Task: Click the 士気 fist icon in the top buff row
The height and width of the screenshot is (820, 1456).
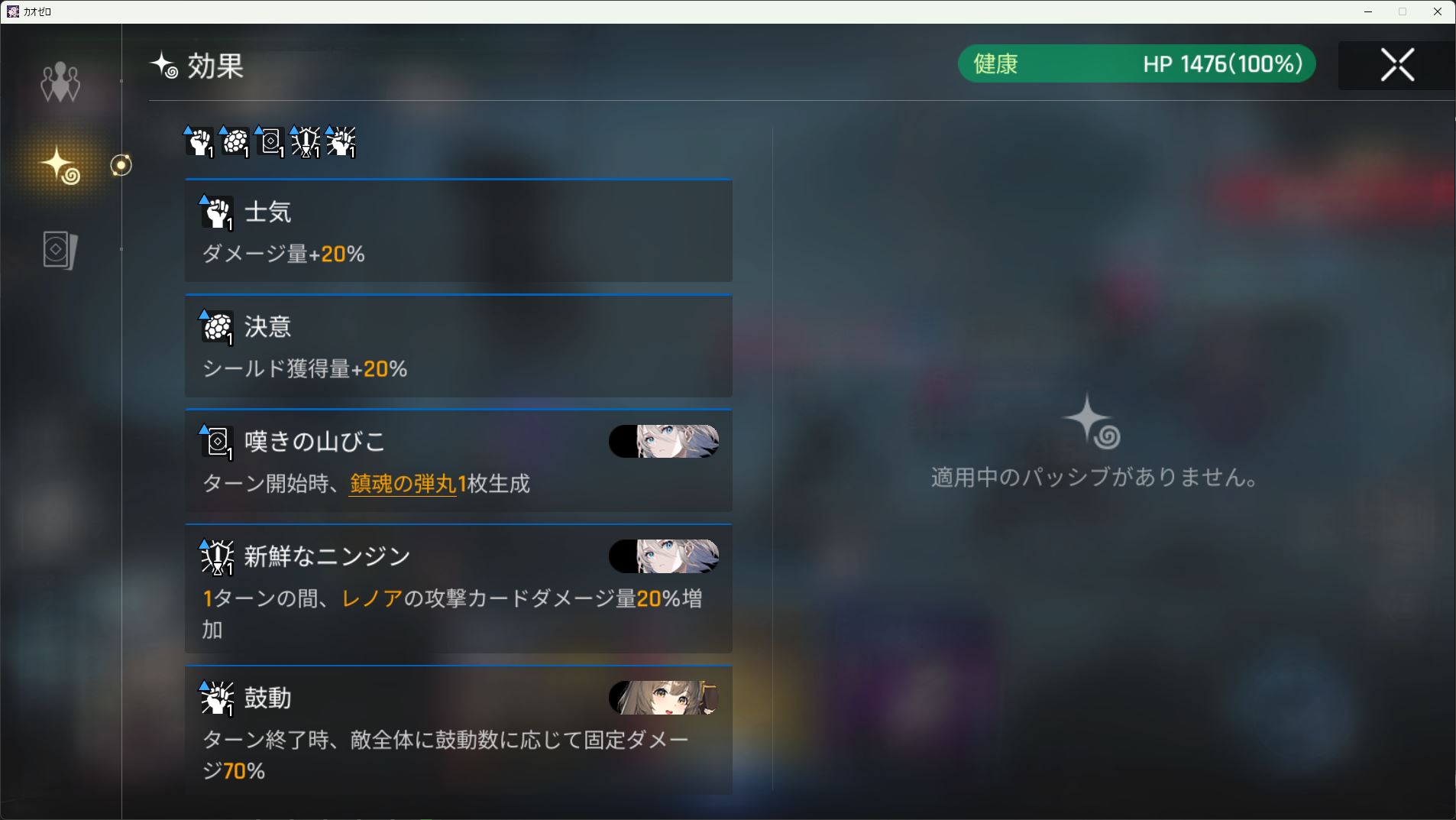Action: tap(199, 142)
